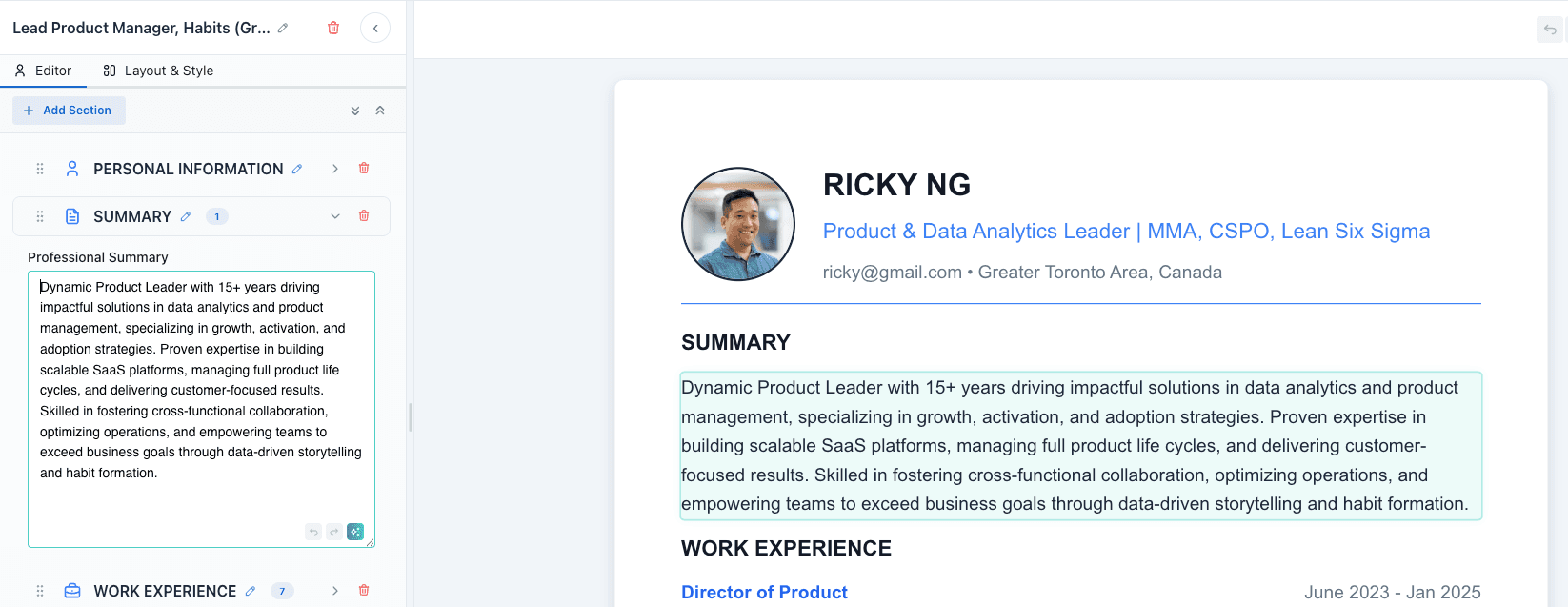
Task: Collapse the Summary section chevron
Action: coord(335,216)
